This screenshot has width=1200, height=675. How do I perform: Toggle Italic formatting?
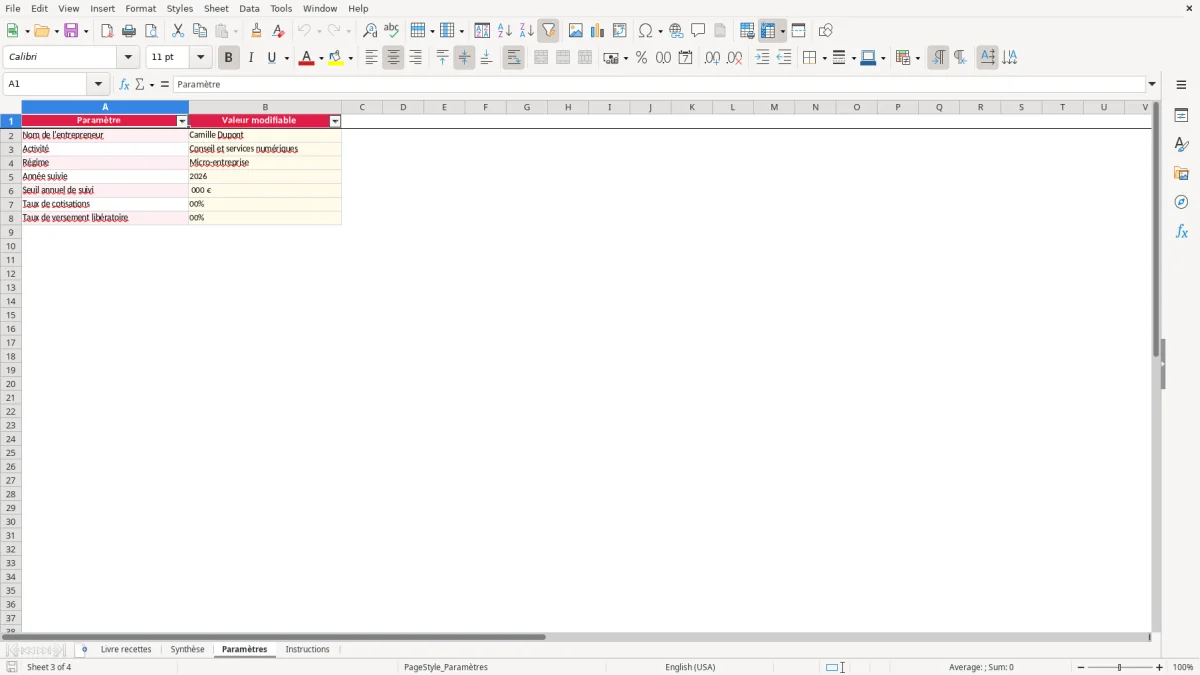pyautogui.click(x=250, y=58)
